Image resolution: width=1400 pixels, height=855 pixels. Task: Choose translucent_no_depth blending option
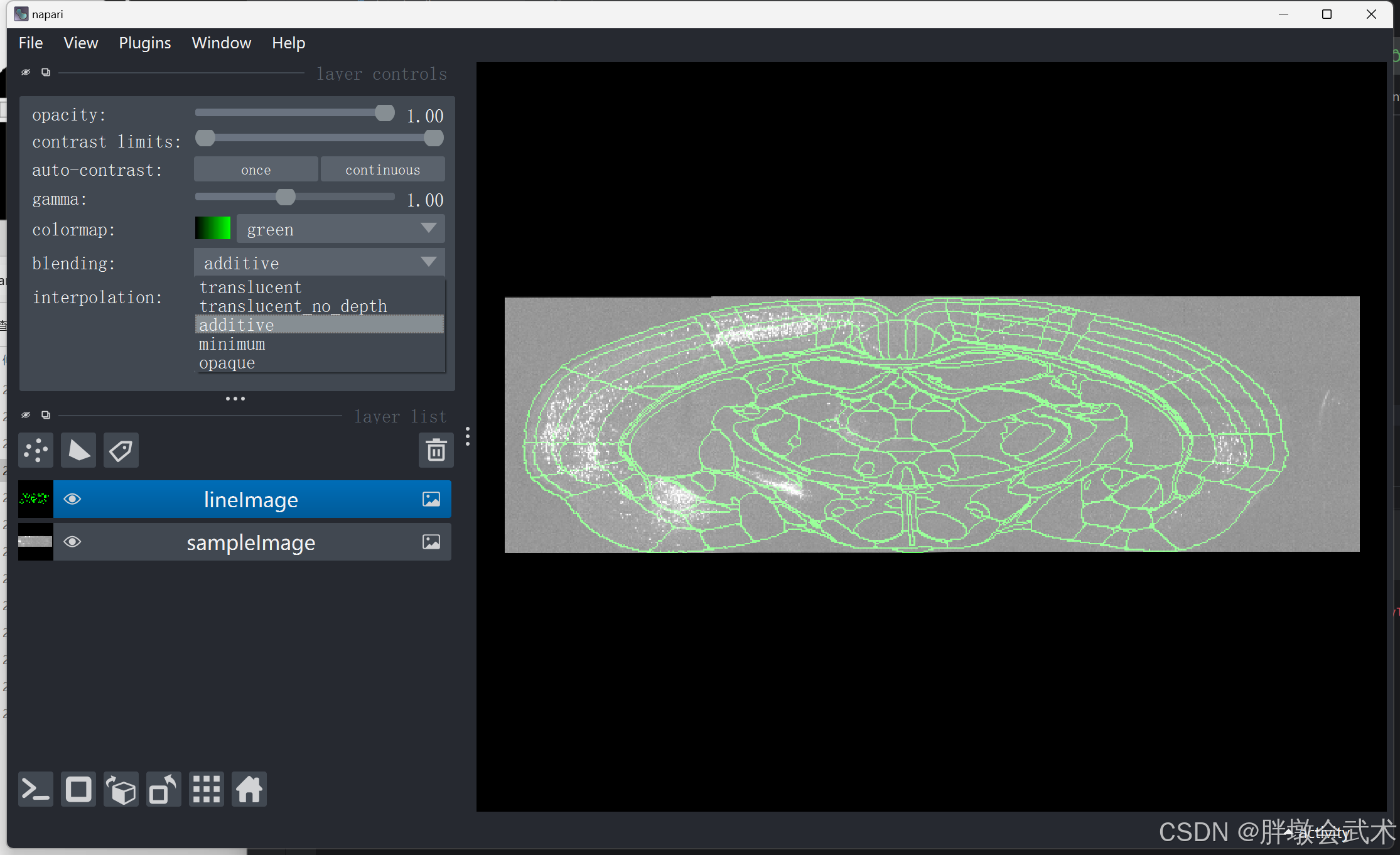click(x=293, y=306)
